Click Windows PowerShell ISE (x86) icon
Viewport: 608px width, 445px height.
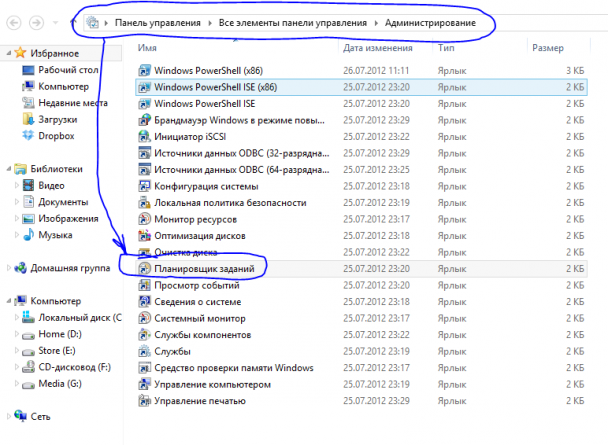[144, 87]
